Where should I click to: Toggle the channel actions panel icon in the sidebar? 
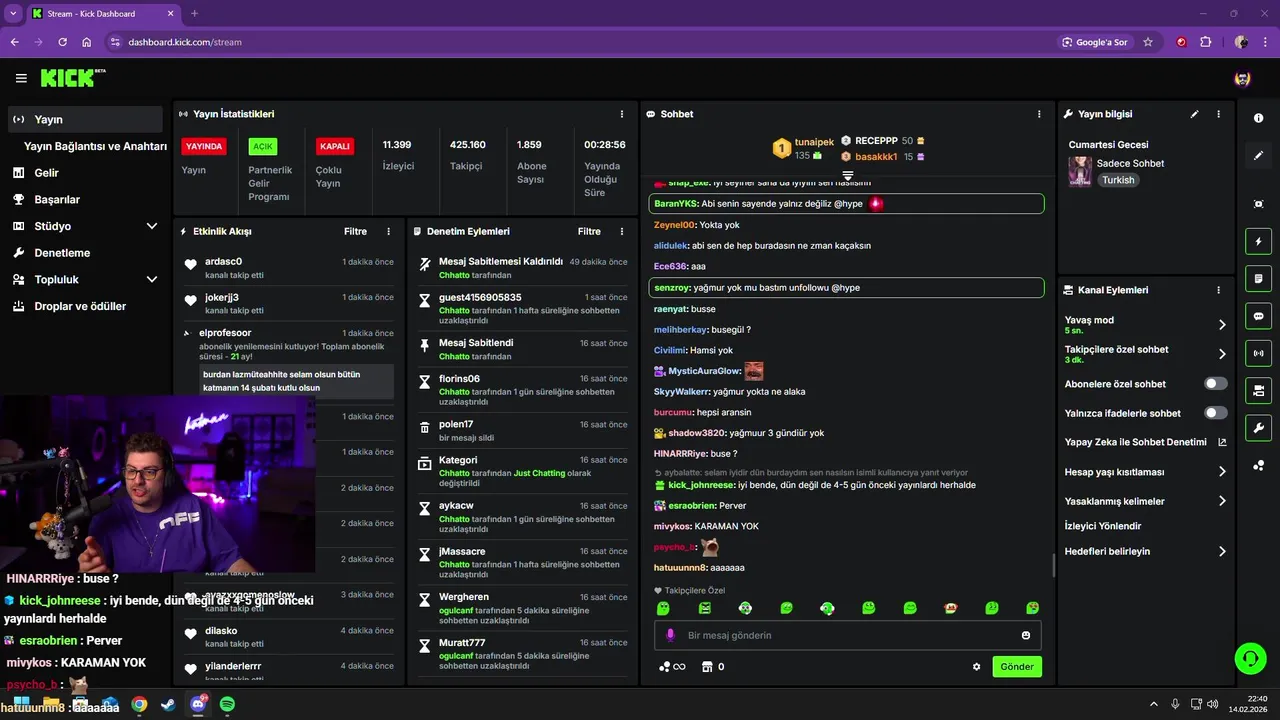[x=1258, y=390]
